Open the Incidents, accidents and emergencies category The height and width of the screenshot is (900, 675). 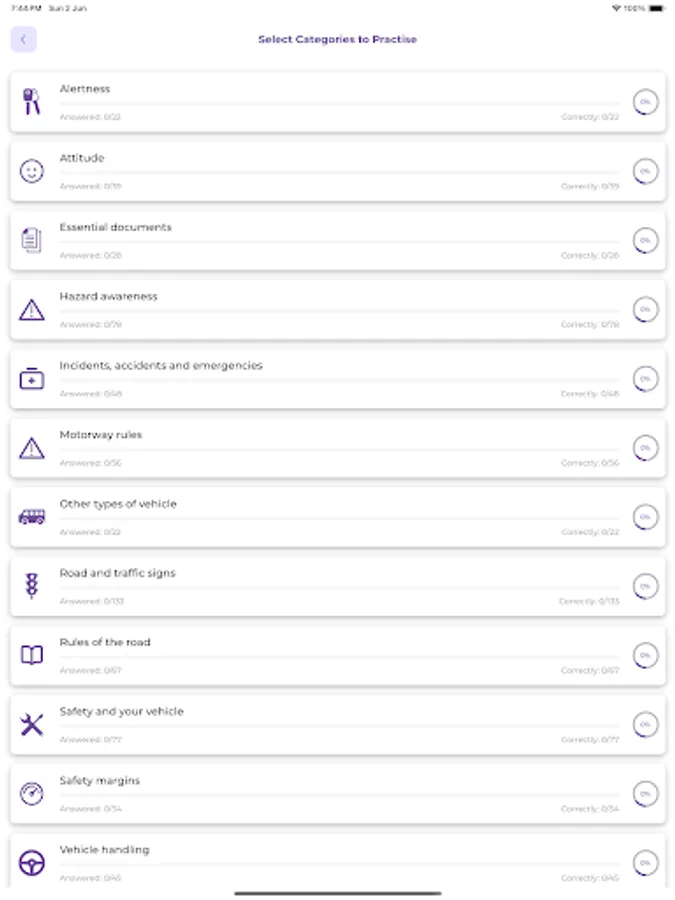point(337,378)
